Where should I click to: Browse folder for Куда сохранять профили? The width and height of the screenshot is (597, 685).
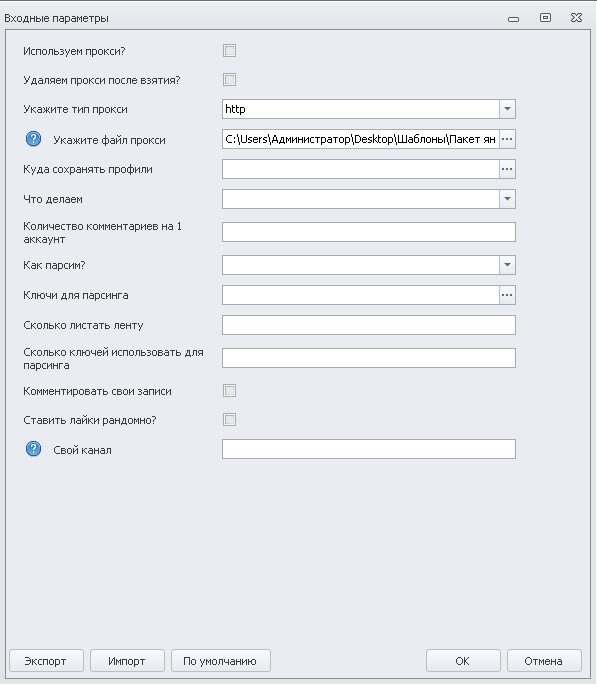point(507,169)
